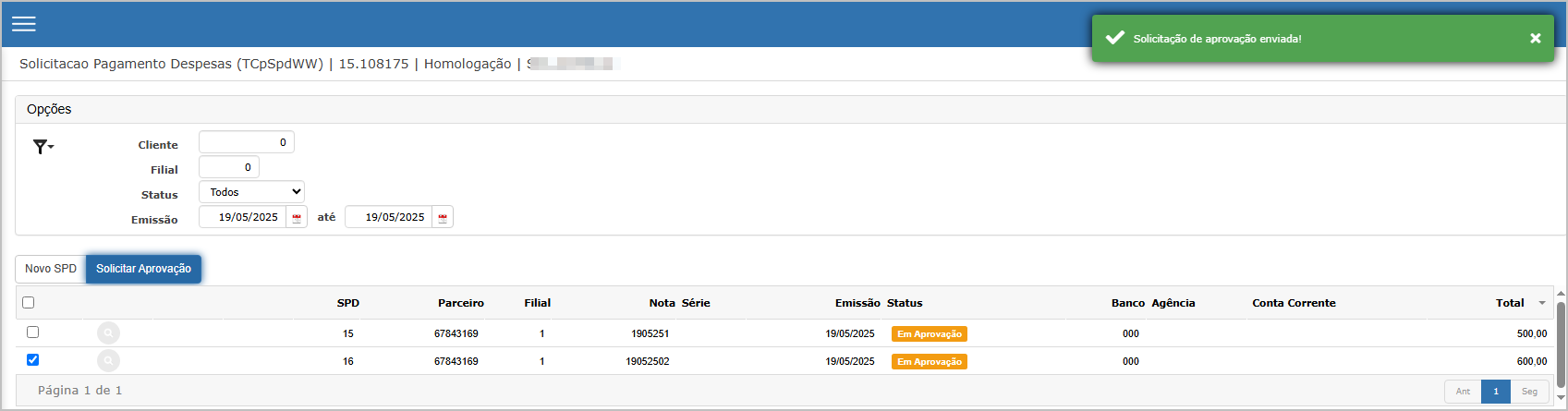This screenshot has height=411, width=1568.
Task: Open the Status dropdown showing Todos
Action: (x=251, y=192)
